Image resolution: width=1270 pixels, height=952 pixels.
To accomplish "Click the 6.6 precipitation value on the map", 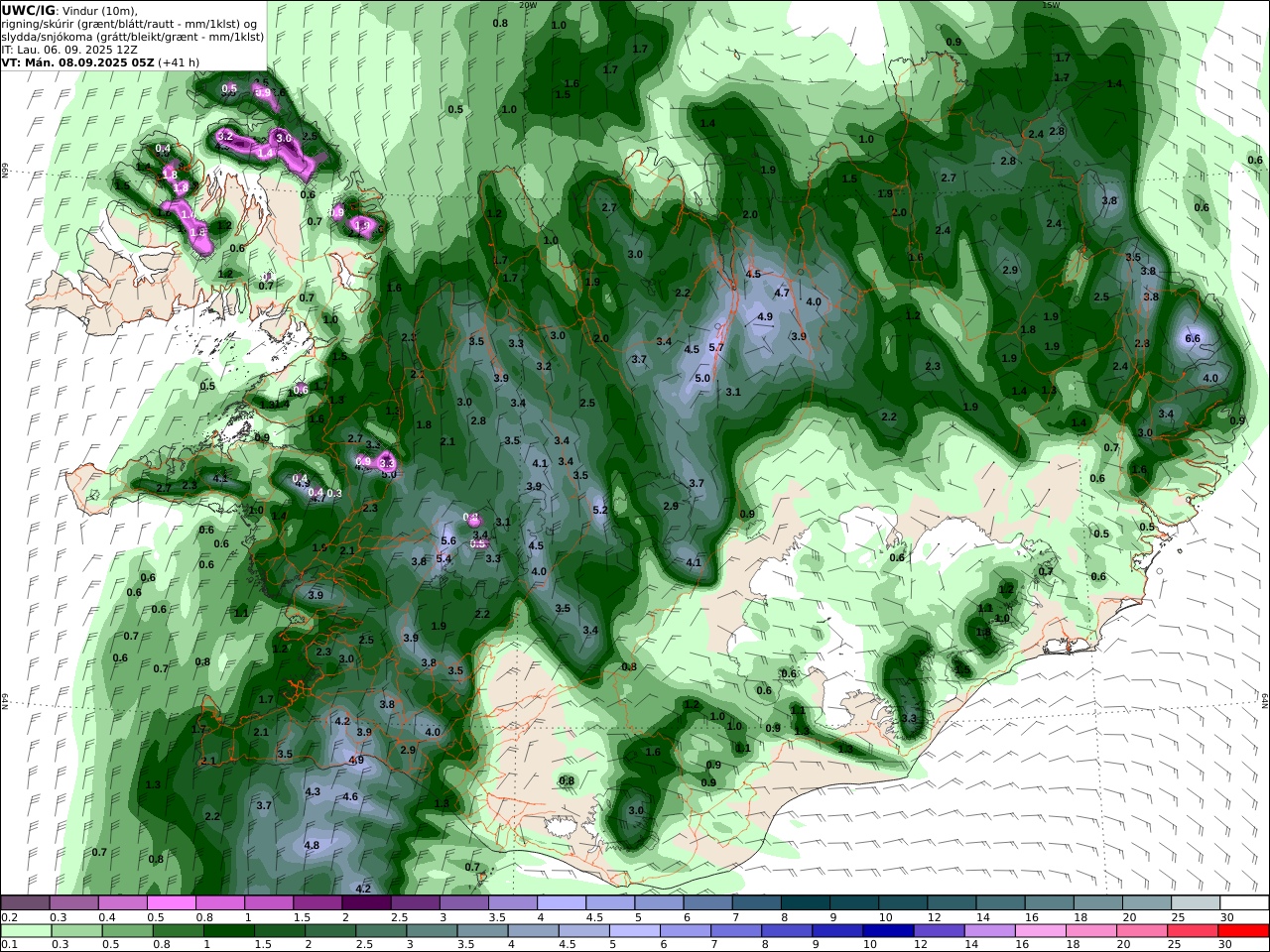I will point(1193,338).
